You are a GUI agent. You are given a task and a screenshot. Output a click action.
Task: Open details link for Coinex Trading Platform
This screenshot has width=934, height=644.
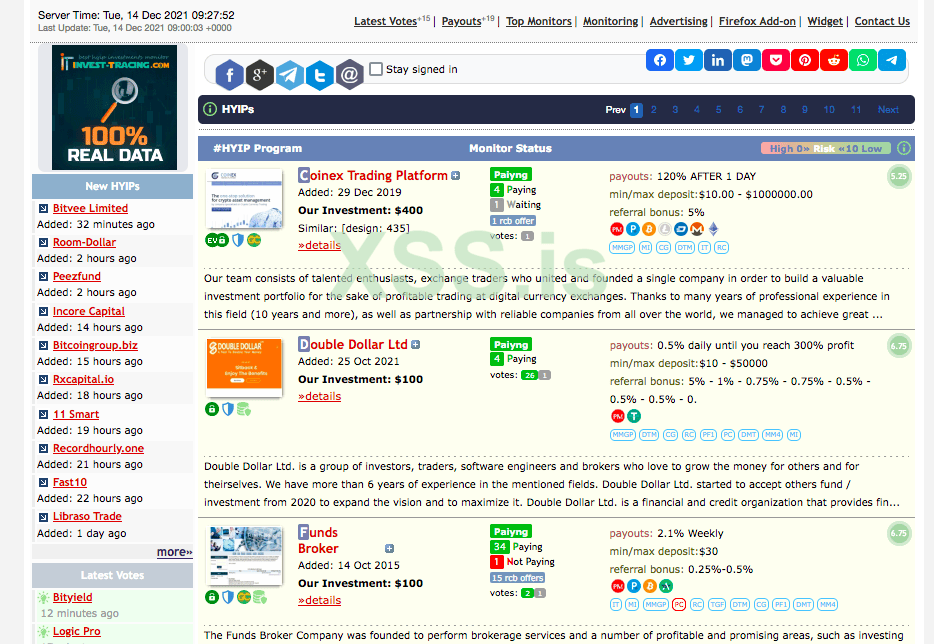click(319, 245)
